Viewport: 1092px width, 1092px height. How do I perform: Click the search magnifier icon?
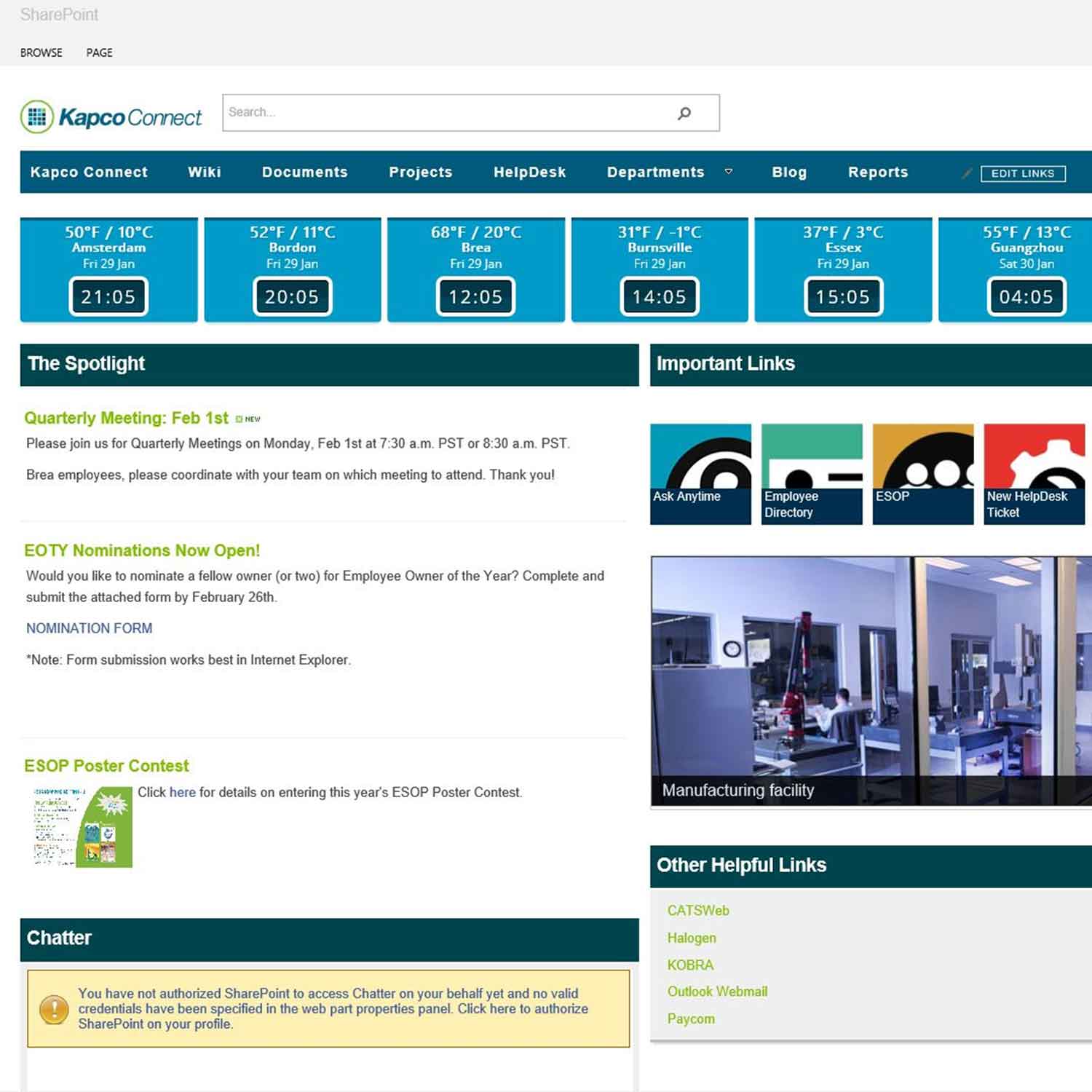click(684, 113)
